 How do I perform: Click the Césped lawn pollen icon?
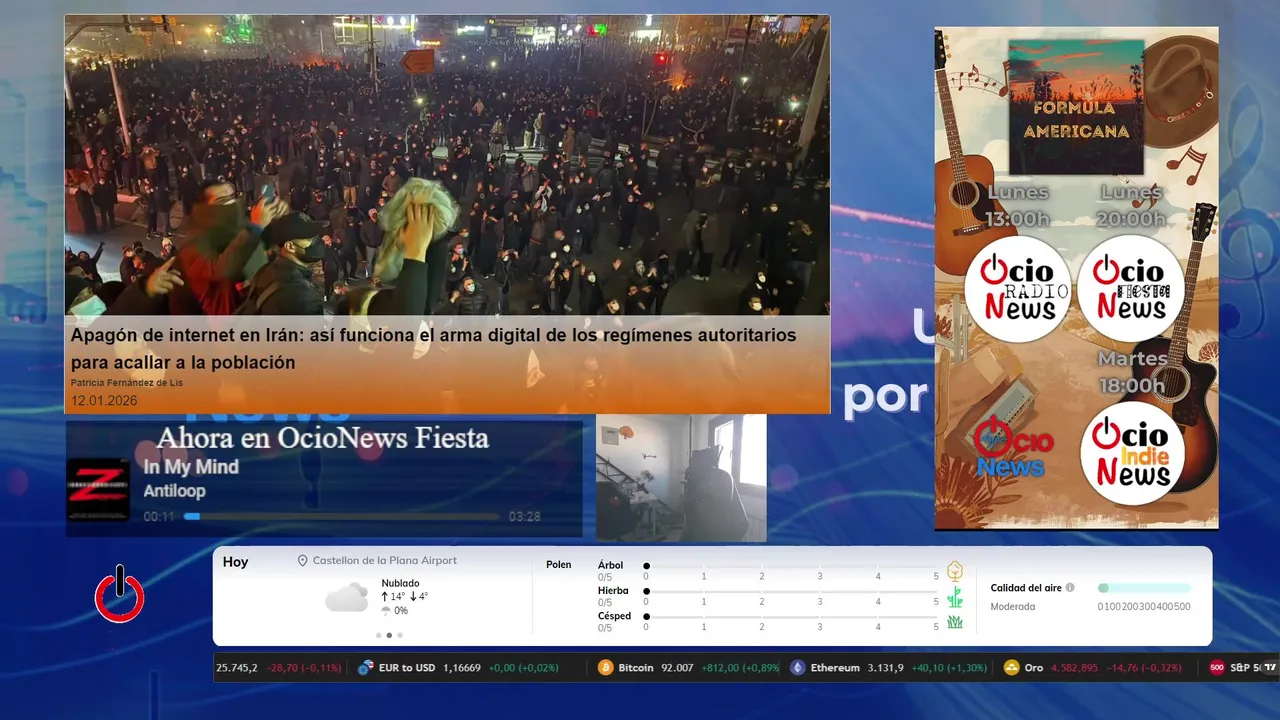coord(955,622)
